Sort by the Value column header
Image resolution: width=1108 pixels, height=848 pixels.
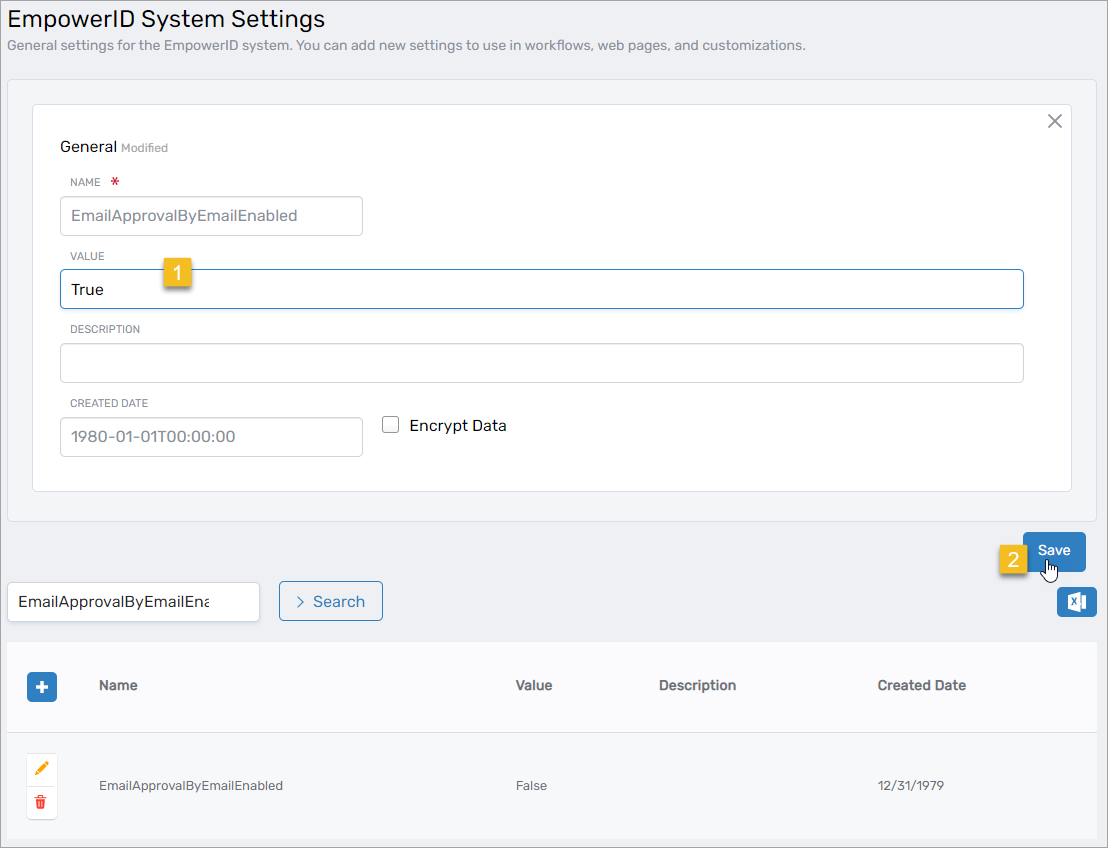click(533, 685)
